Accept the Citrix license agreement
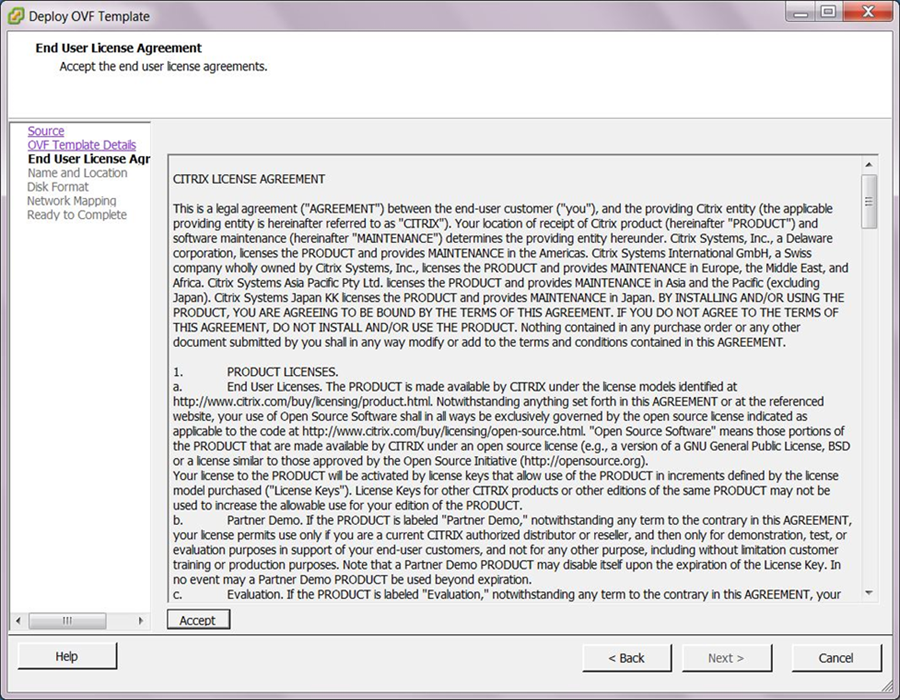Viewport: 900px width, 700px height. pyautogui.click(x=198, y=620)
